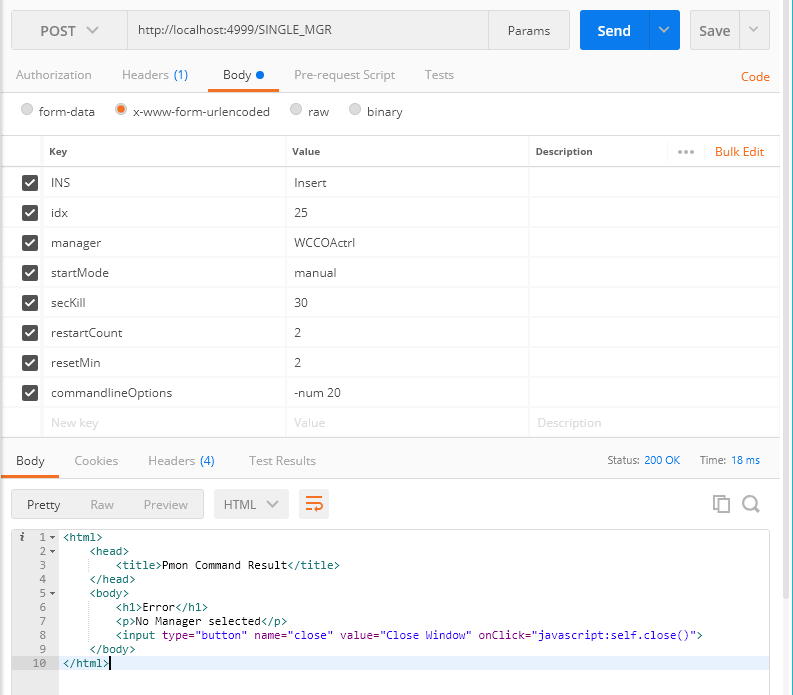This screenshot has width=793, height=695.
Task: Open search in response with magnifier icon
Action: coord(752,504)
